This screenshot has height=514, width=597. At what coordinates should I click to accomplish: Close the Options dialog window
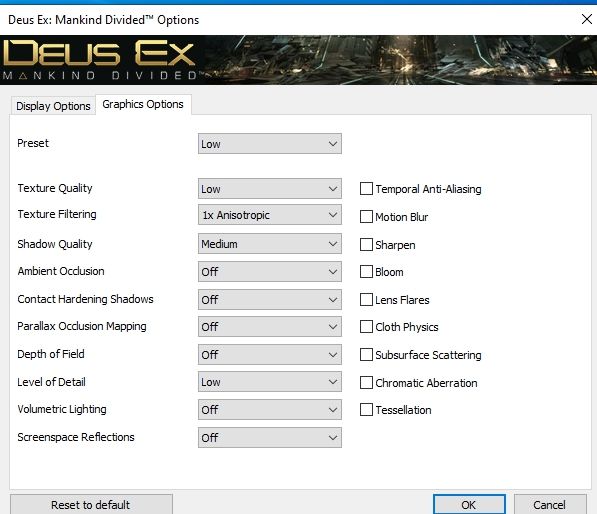[587, 19]
